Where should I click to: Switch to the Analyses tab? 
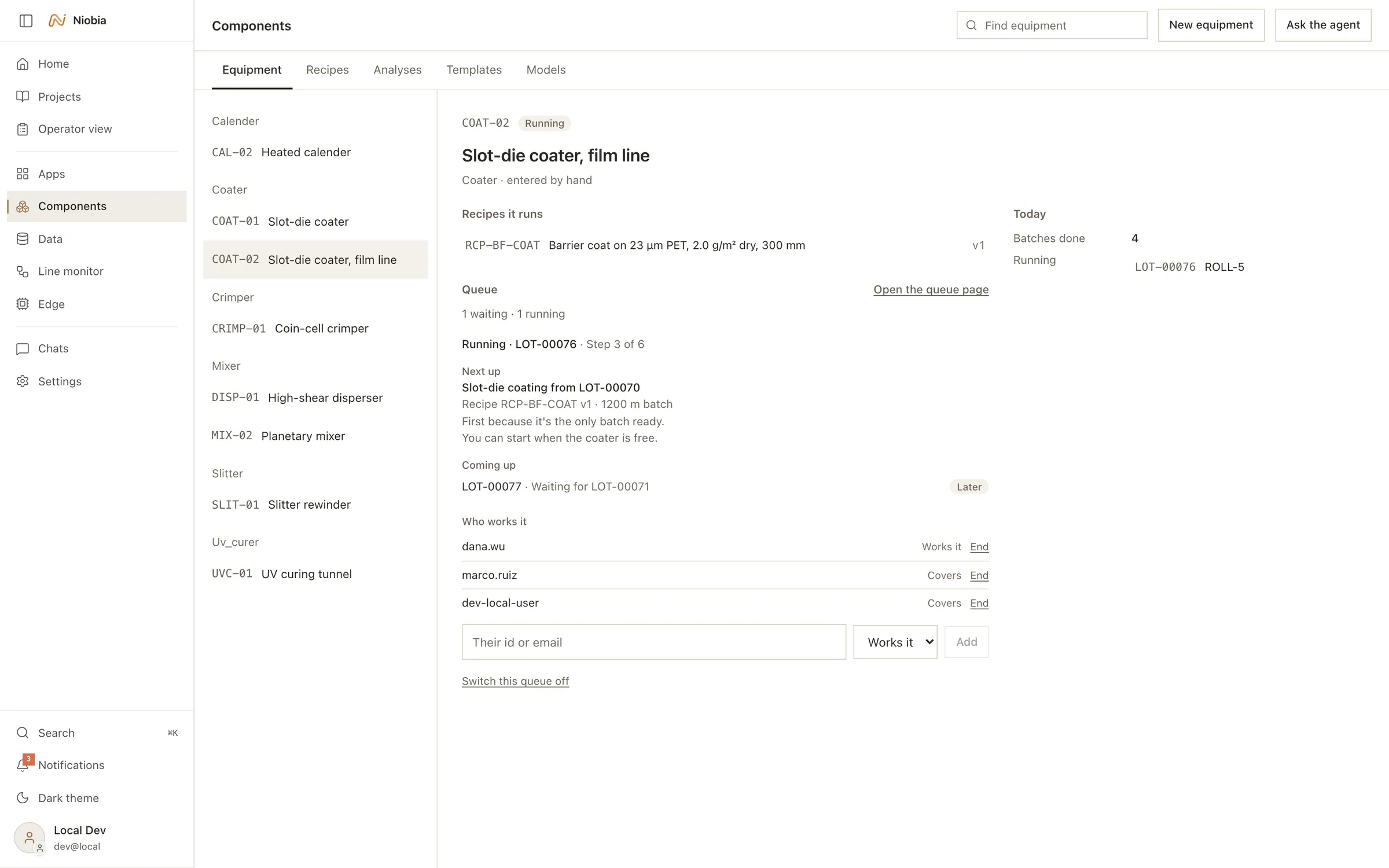[x=397, y=70]
